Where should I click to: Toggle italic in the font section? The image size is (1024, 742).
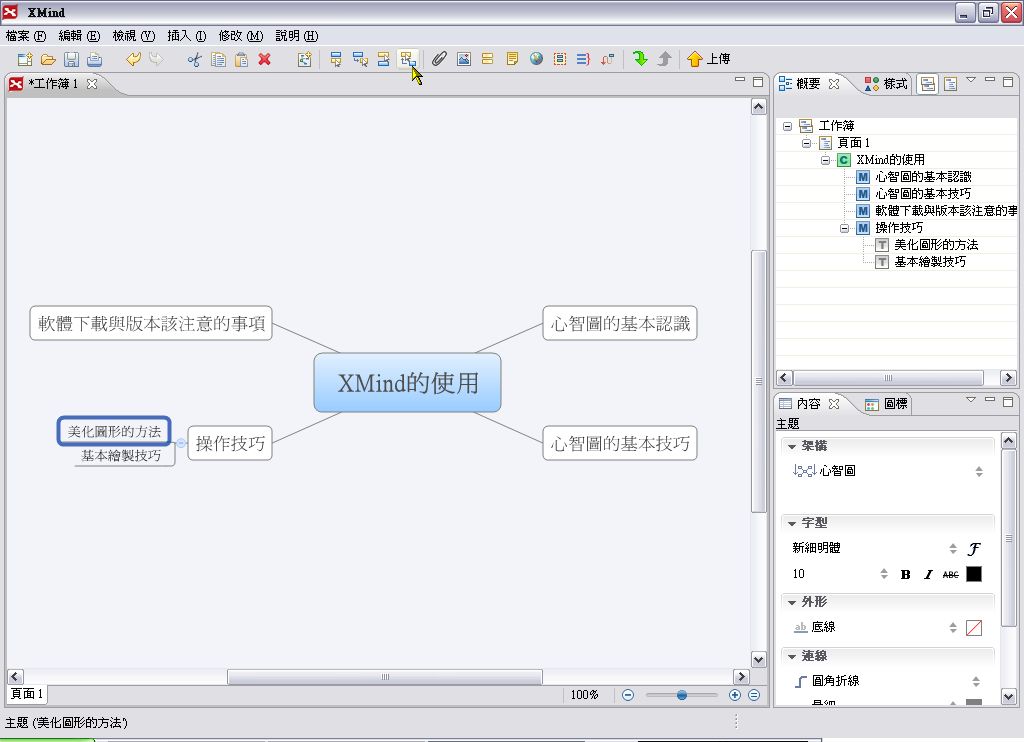point(928,575)
